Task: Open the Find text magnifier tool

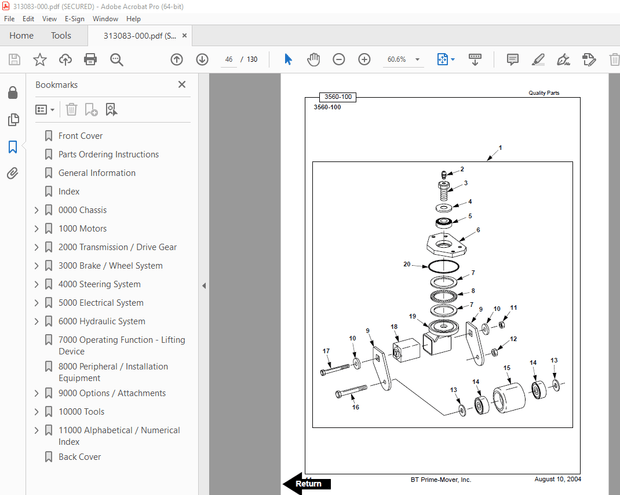Action: point(116,60)
